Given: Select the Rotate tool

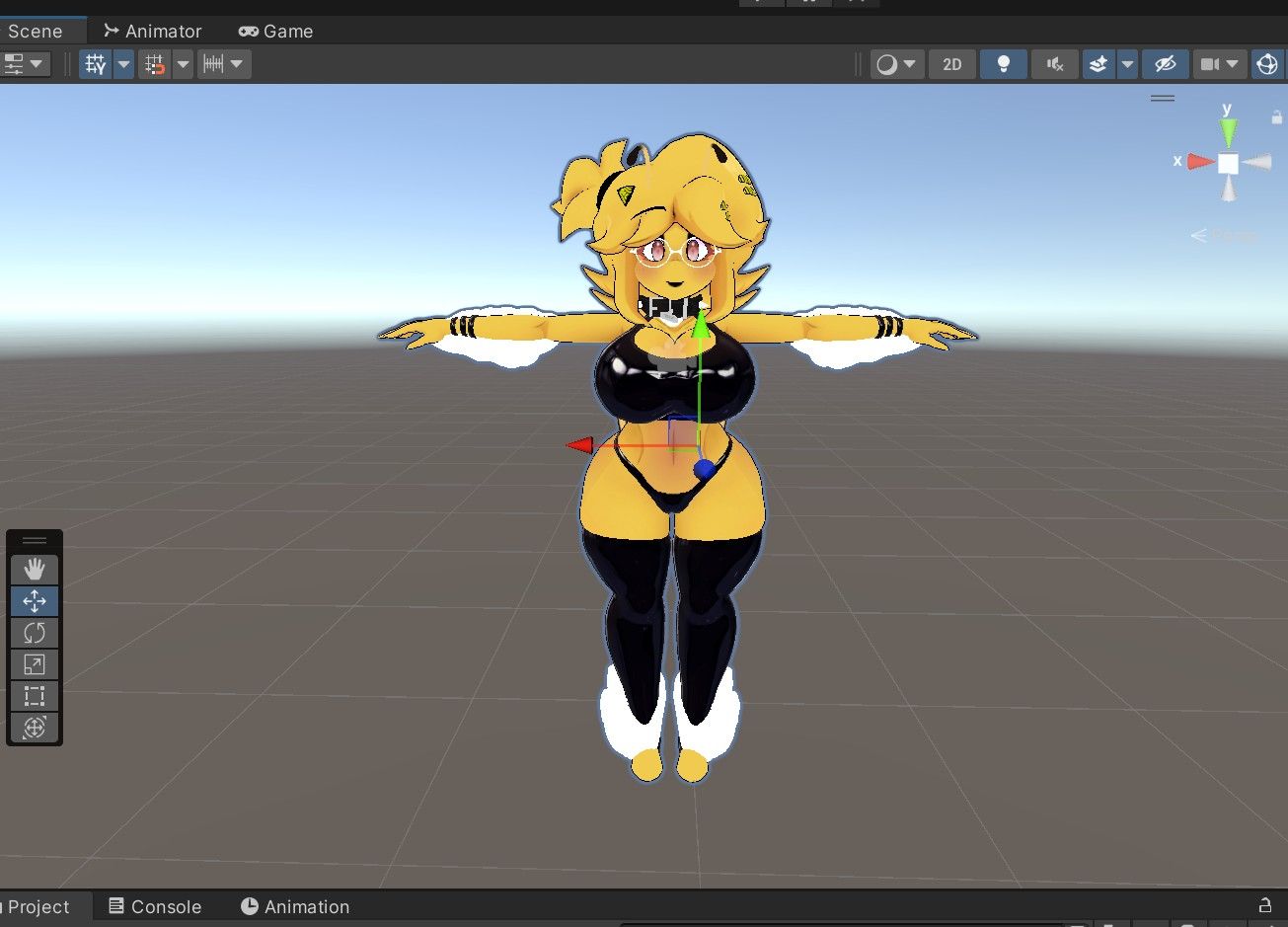Looking at the screenshot, I should [35, 632].
